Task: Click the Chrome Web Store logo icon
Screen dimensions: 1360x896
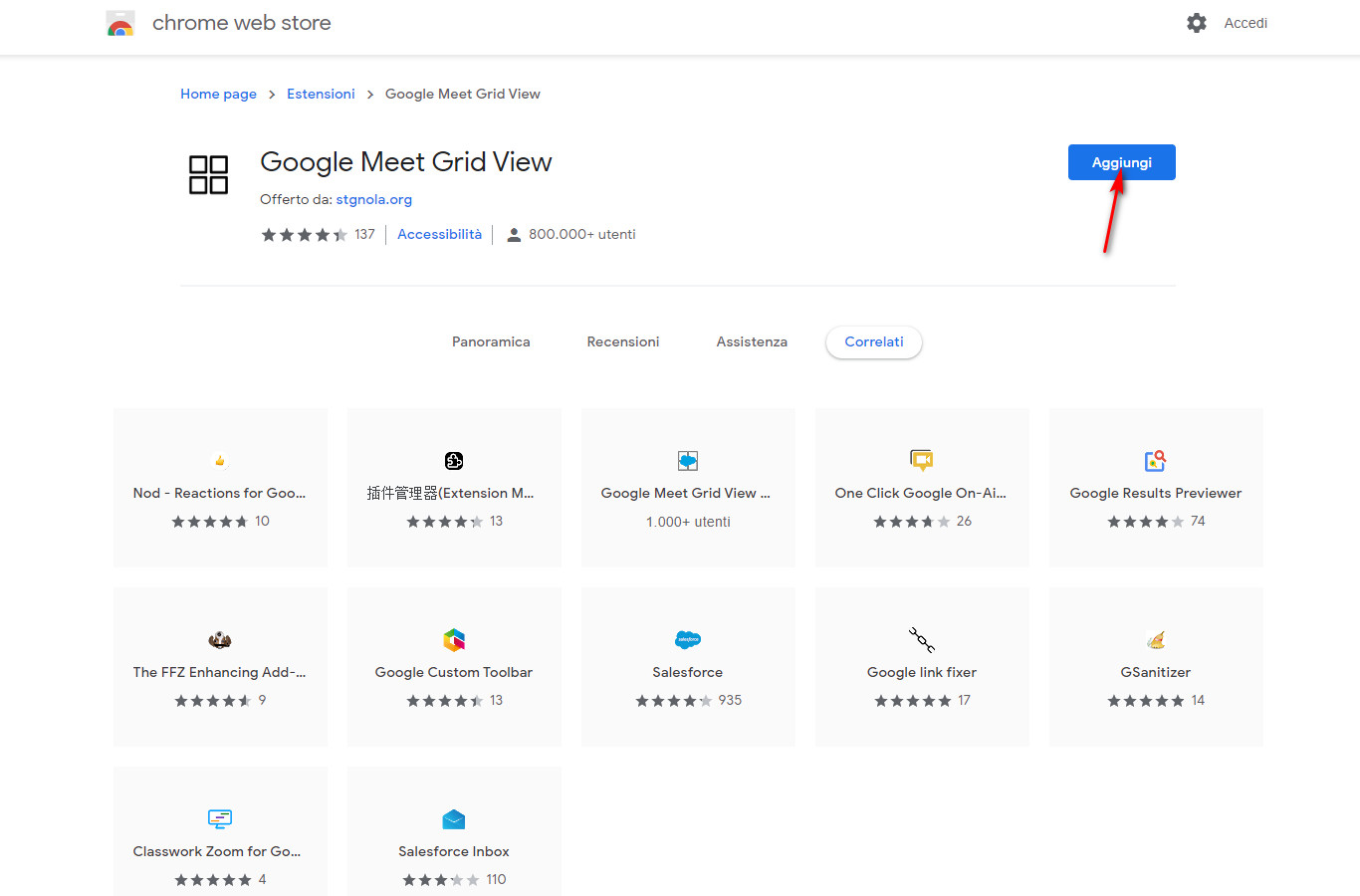Action: tap(120, 24)
